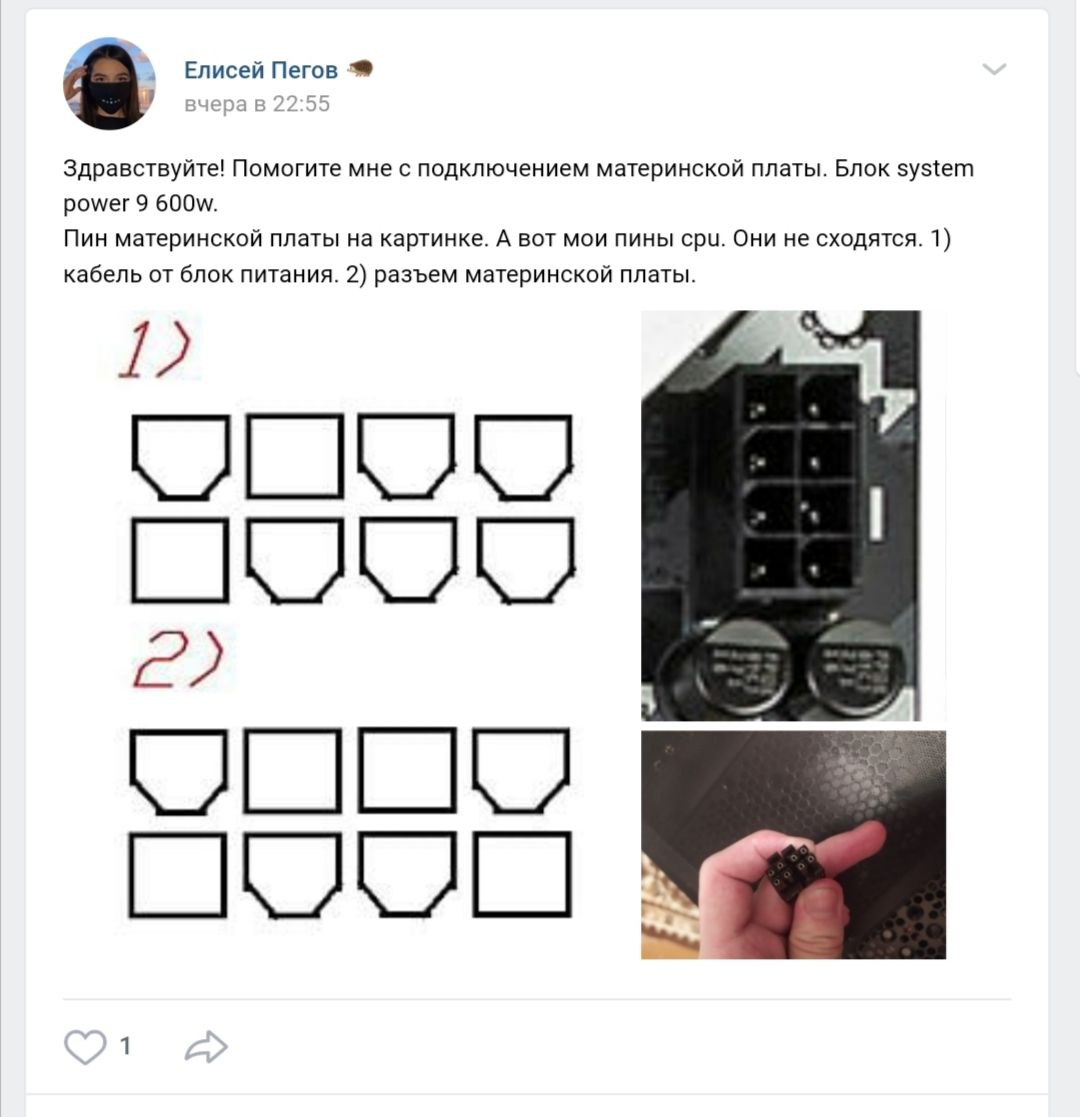Viewport: 1080px width, 1117px height.
Task: Click the hedgehog emoji status icon
Action: (360, 69)
